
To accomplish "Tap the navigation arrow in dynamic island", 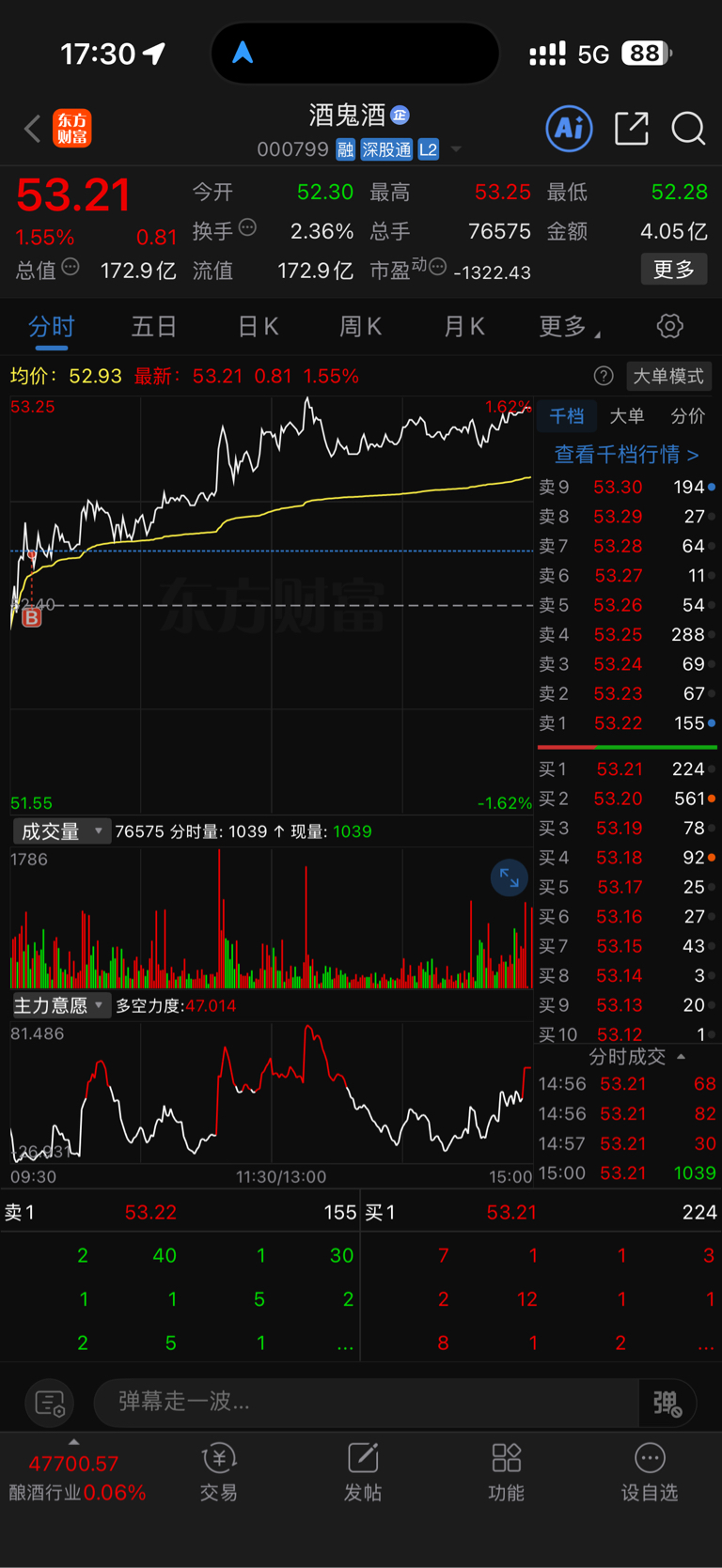I will 243,53.
